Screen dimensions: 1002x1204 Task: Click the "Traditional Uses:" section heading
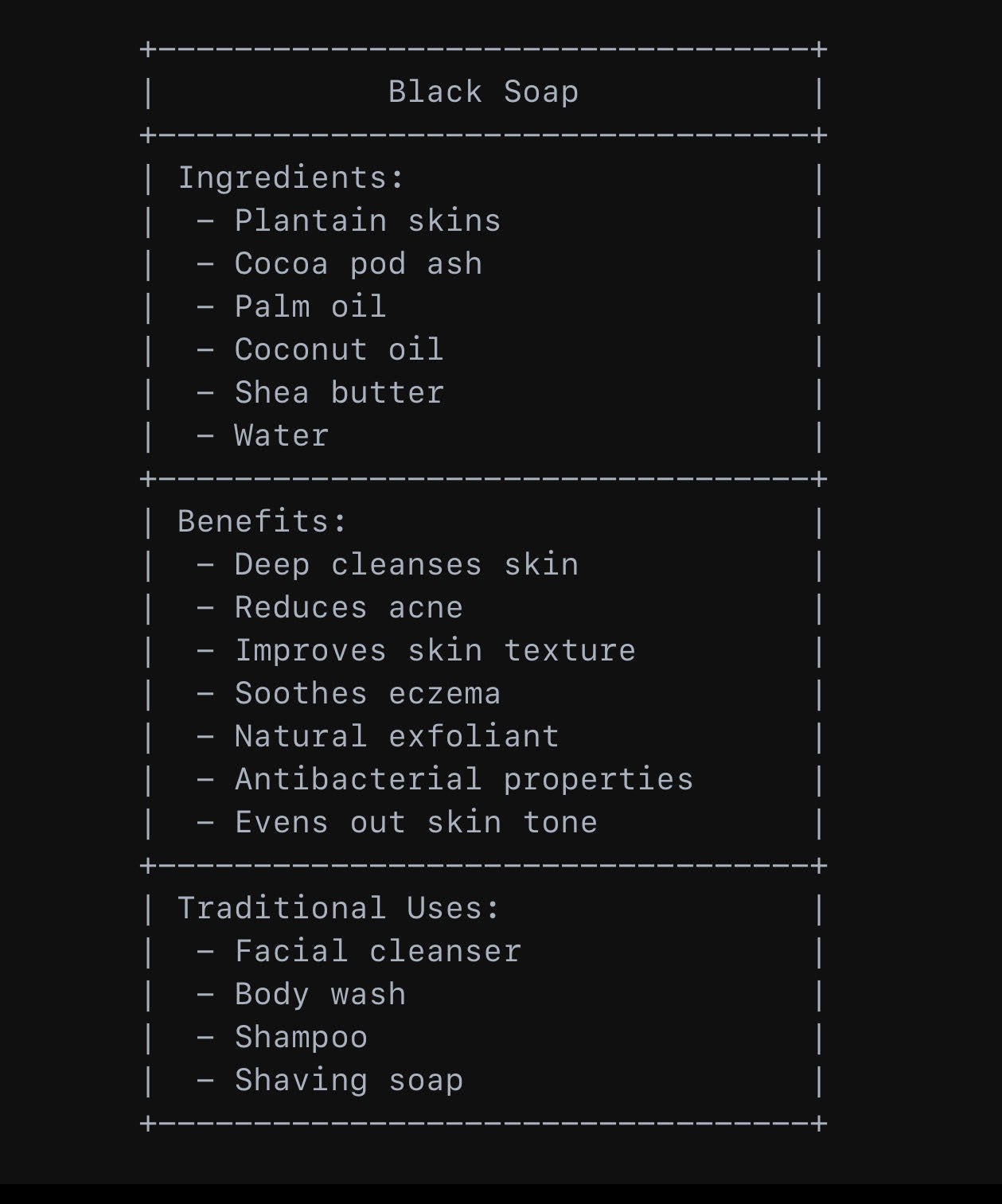coord(338,908)
